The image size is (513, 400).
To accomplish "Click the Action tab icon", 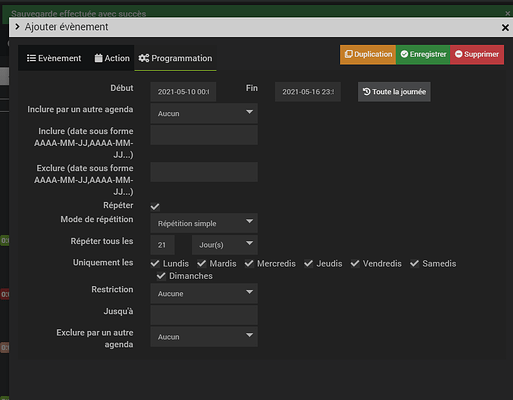I will pyautogui.click(x=98, y=58).
